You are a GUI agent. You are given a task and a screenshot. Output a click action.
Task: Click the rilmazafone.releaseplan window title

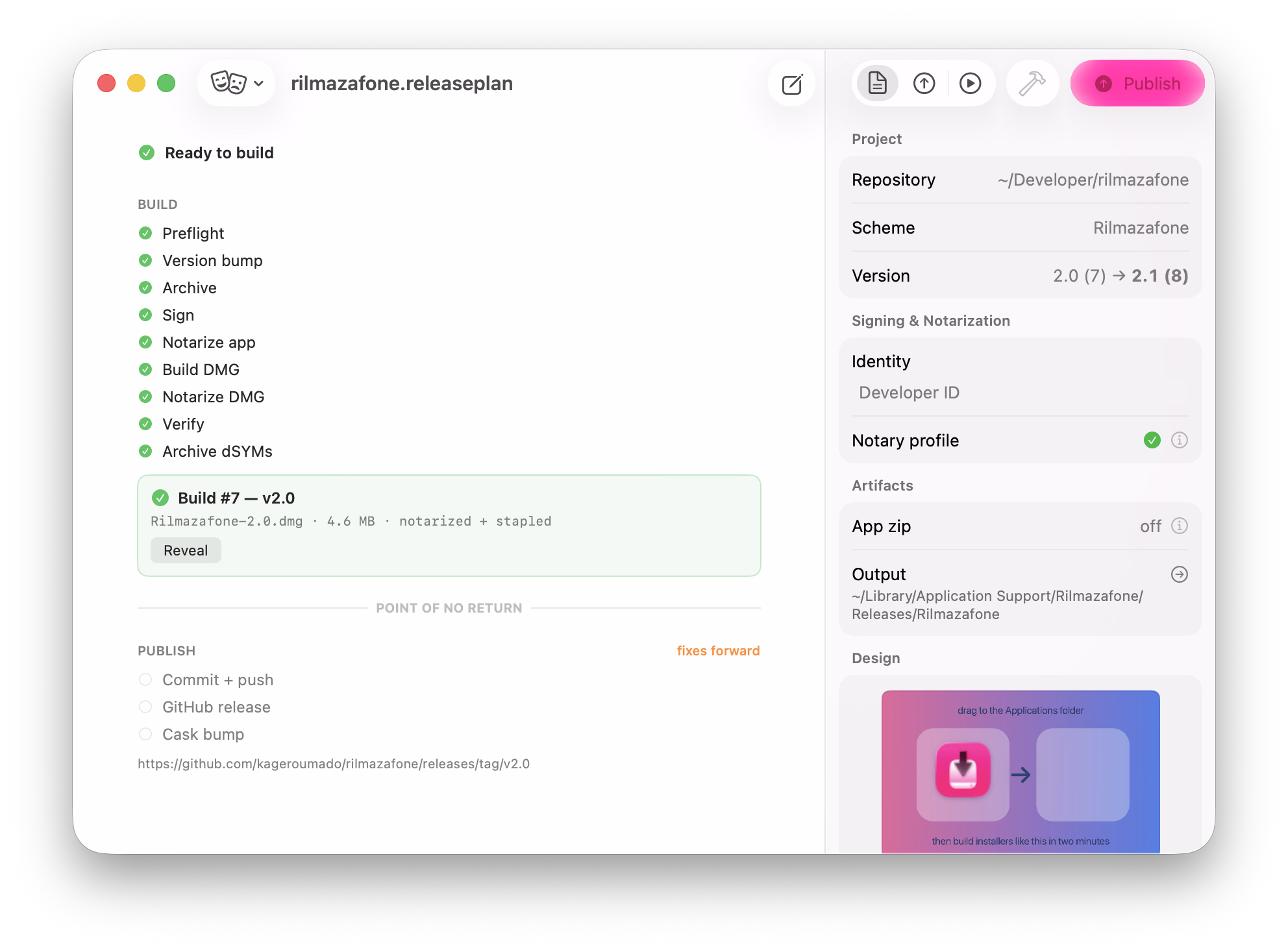coord(402,83)
